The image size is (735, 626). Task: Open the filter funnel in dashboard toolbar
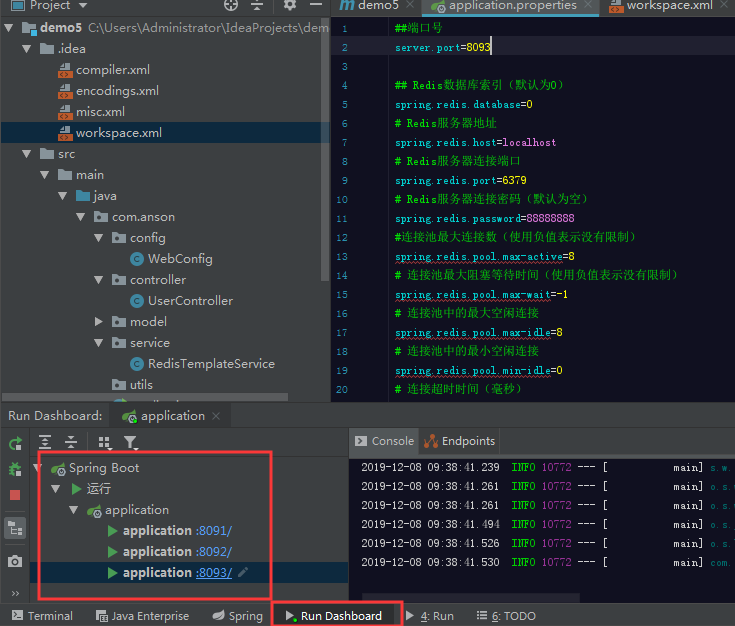(x=130, y=442)
